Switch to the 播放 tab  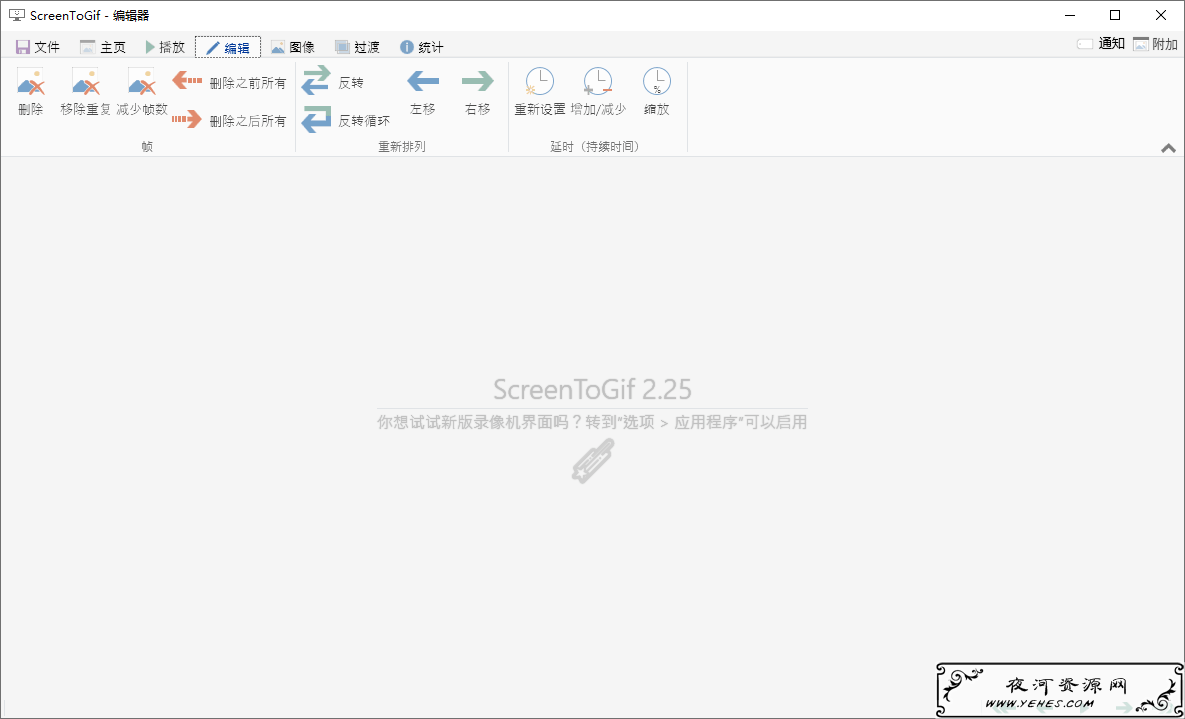click(x=165, y=47)
